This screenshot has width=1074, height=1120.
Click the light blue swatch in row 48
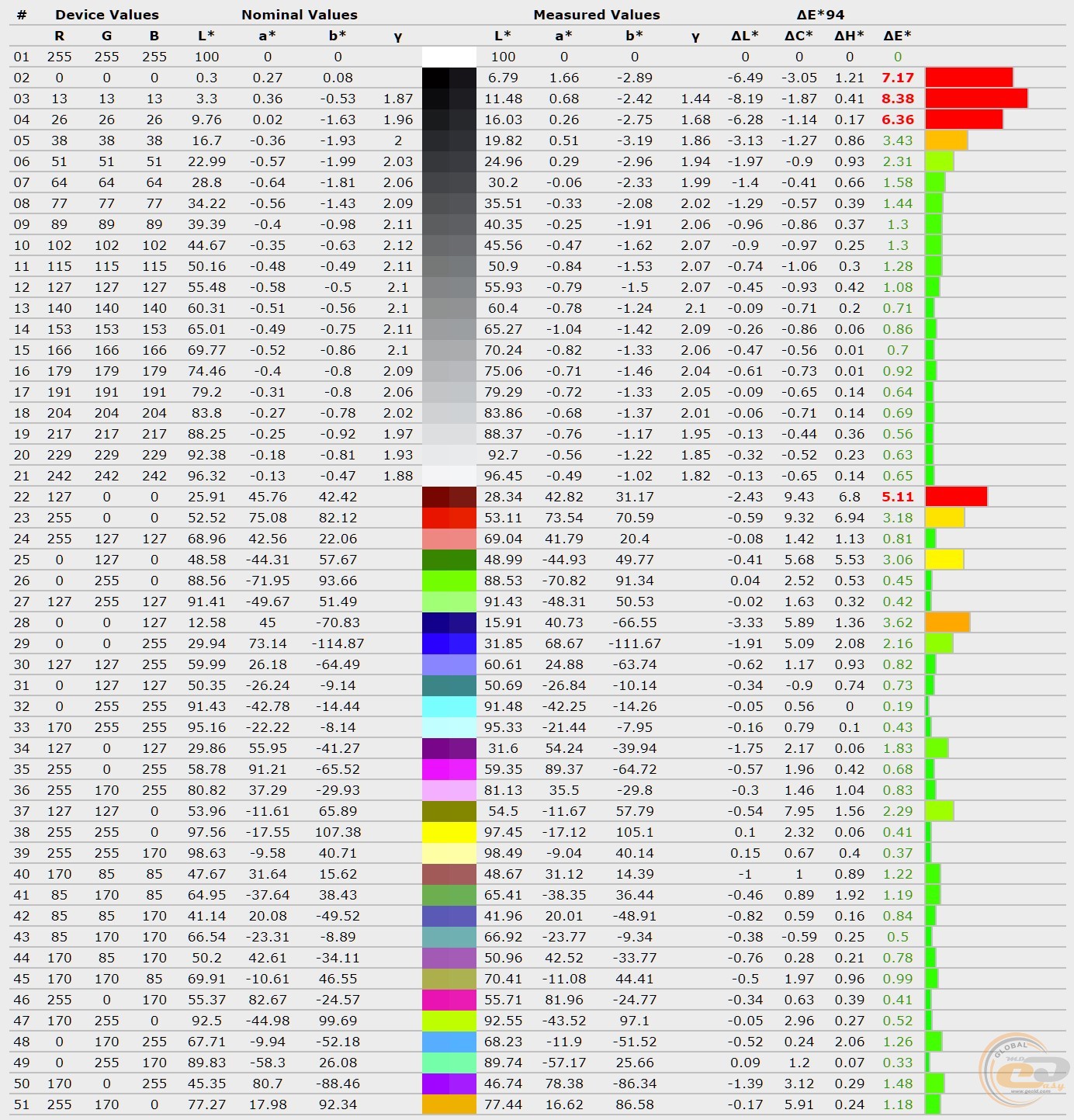coord(449,1042)
